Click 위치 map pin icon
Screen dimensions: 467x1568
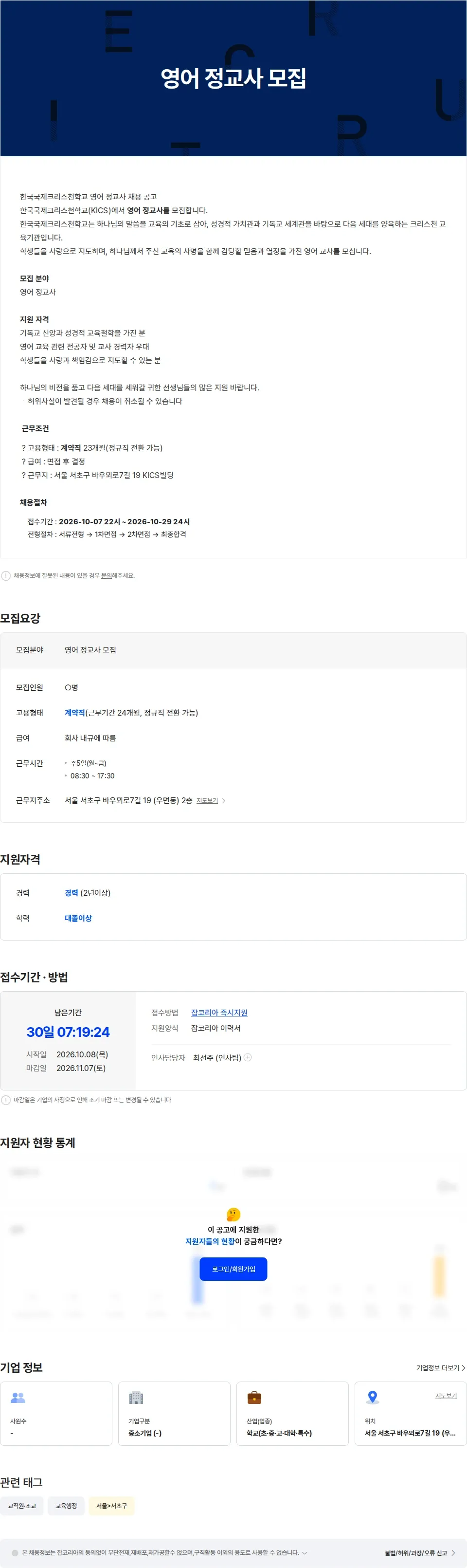[373, 1398]
